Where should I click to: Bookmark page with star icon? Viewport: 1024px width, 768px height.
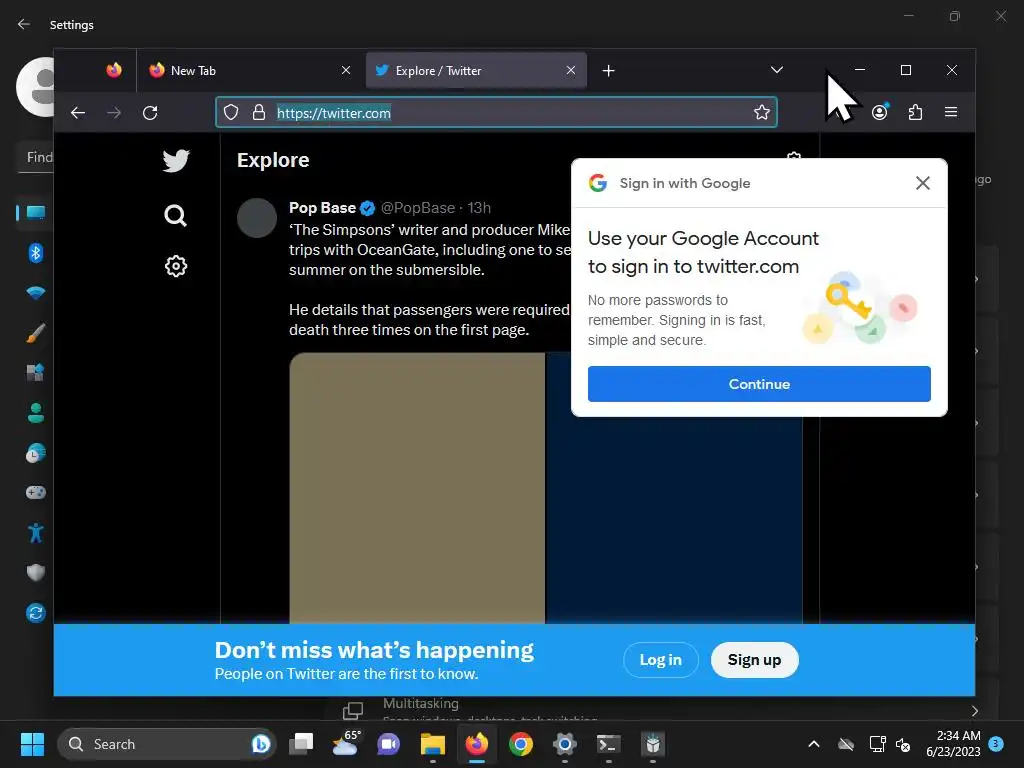(761, 112)
